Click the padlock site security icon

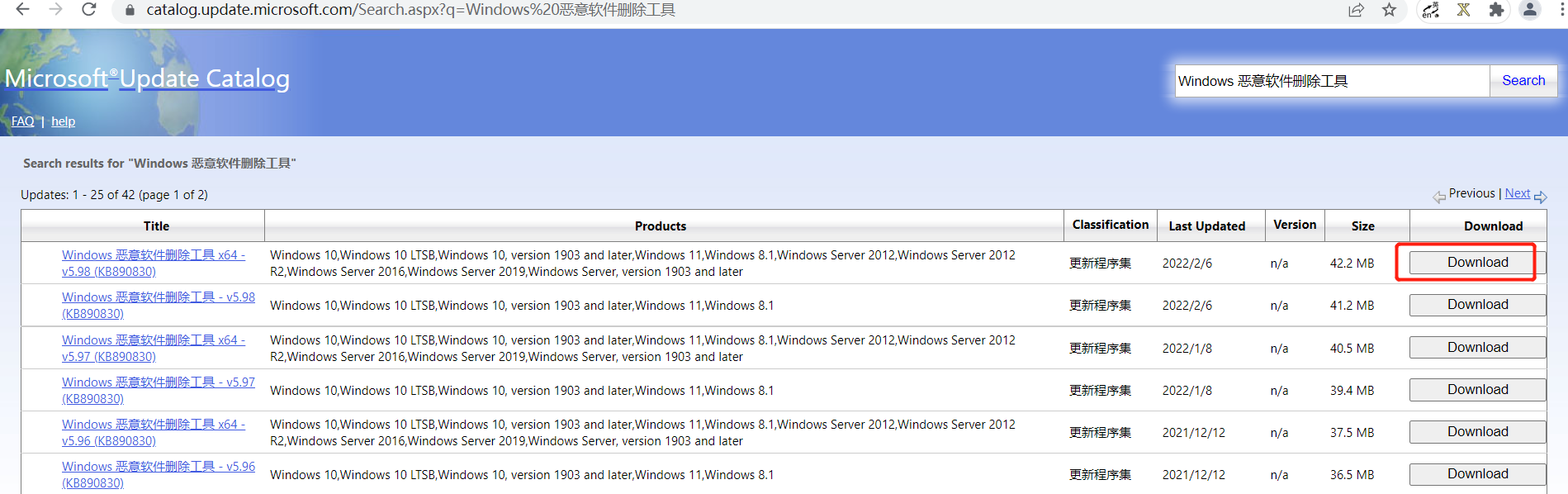(x=128, y=11)
